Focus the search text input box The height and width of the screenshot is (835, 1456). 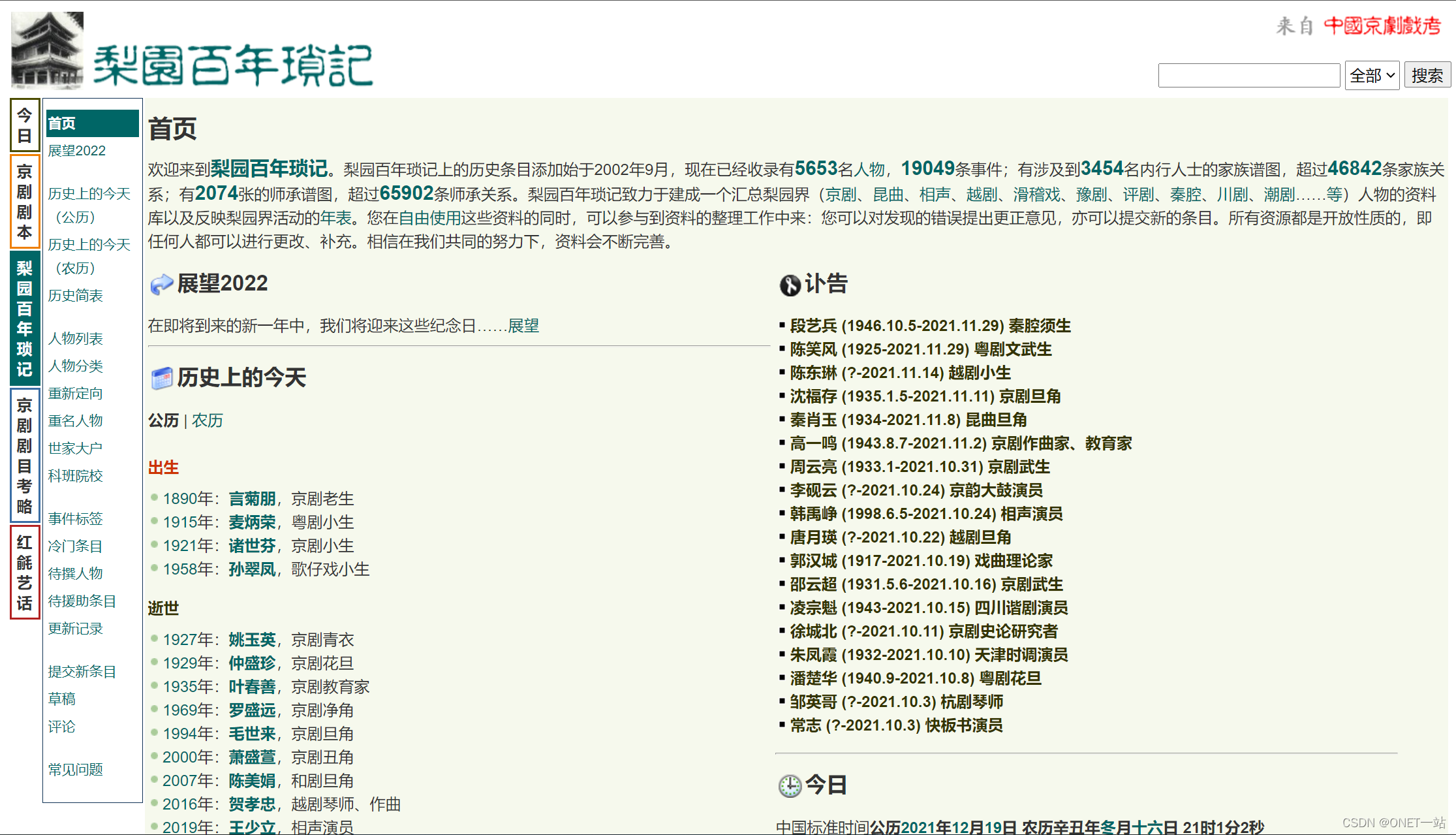1248,76
